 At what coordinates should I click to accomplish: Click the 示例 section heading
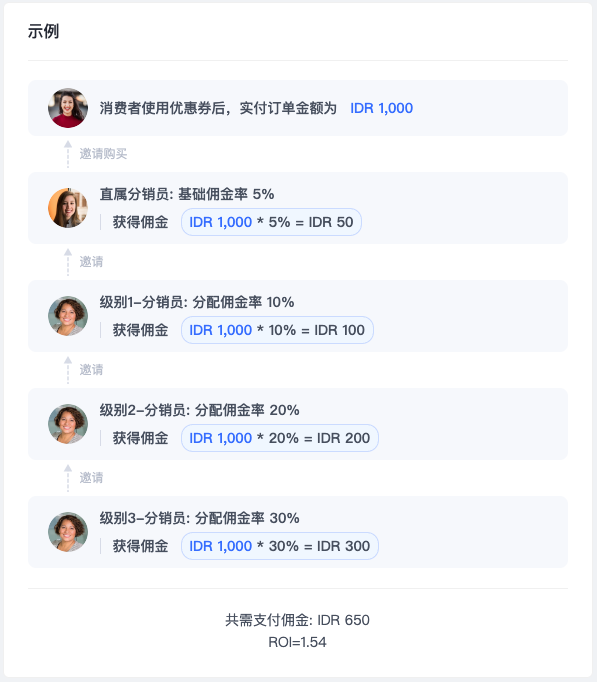coord(43,31)
